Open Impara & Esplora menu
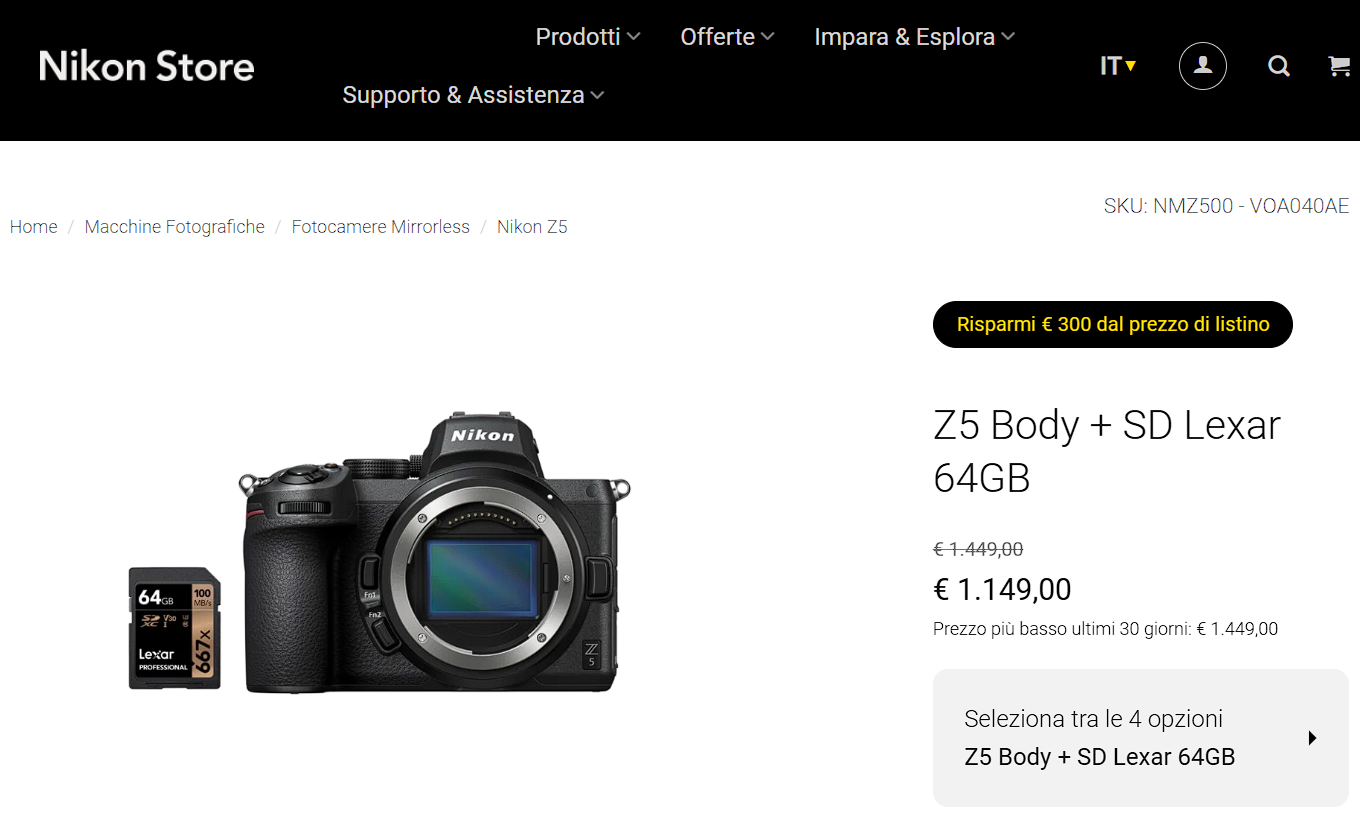 (x=914, y=37)
